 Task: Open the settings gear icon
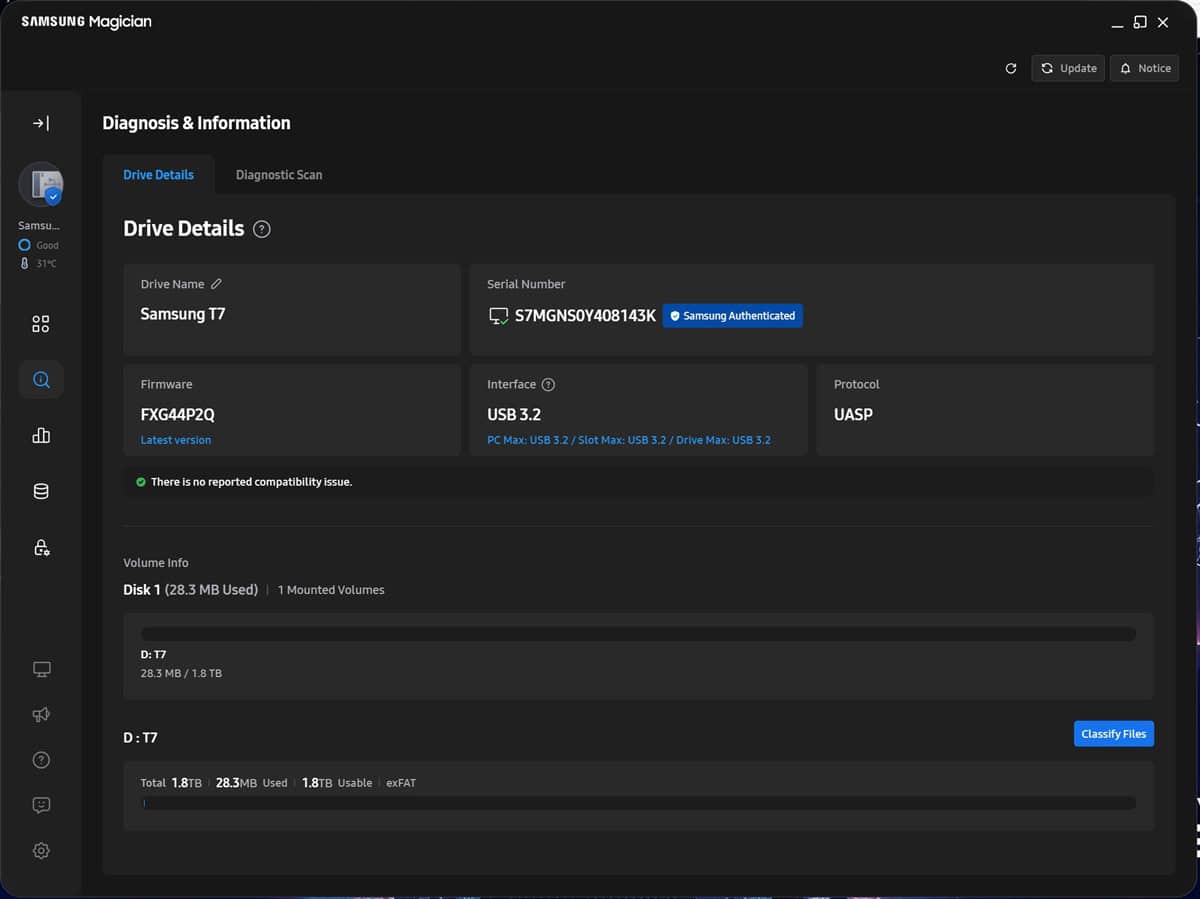41,851
